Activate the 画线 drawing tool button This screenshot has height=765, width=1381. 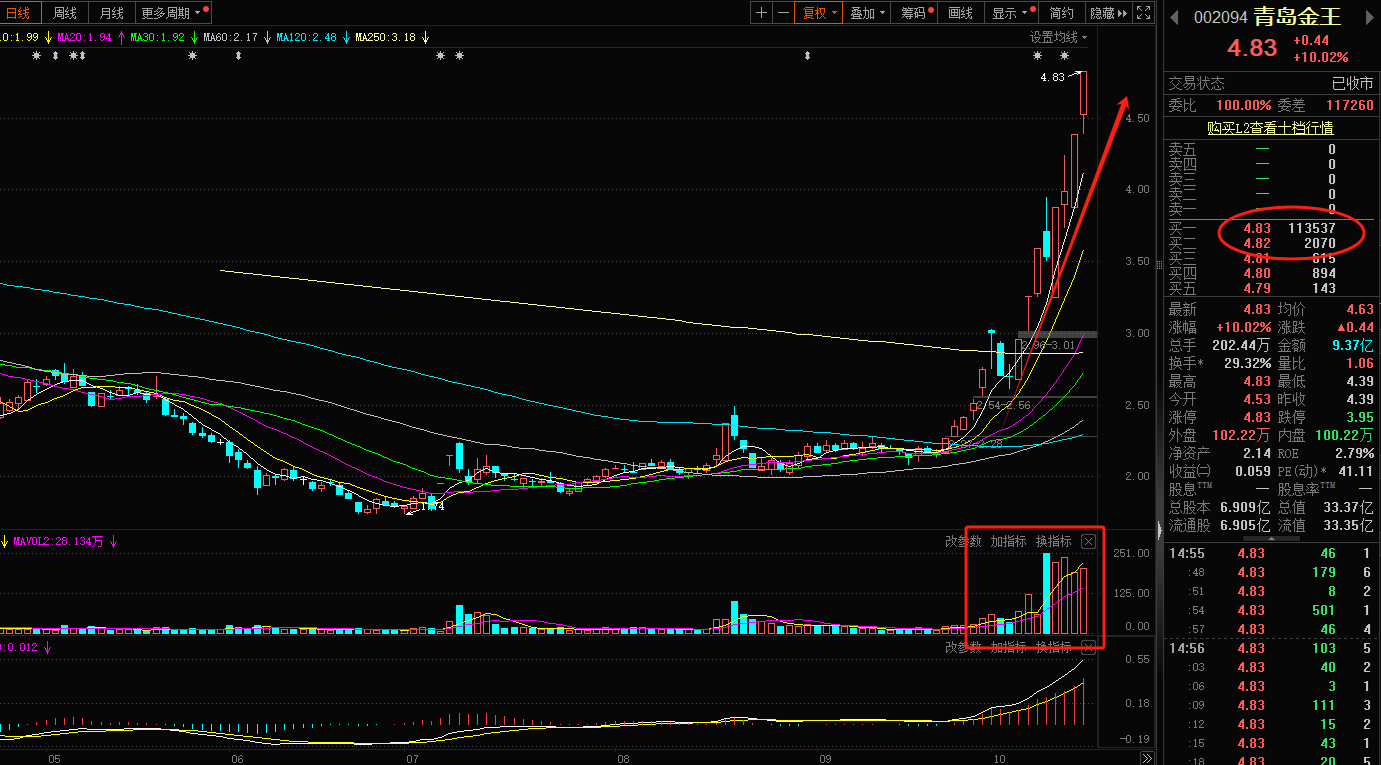click(x=960, y=13)
